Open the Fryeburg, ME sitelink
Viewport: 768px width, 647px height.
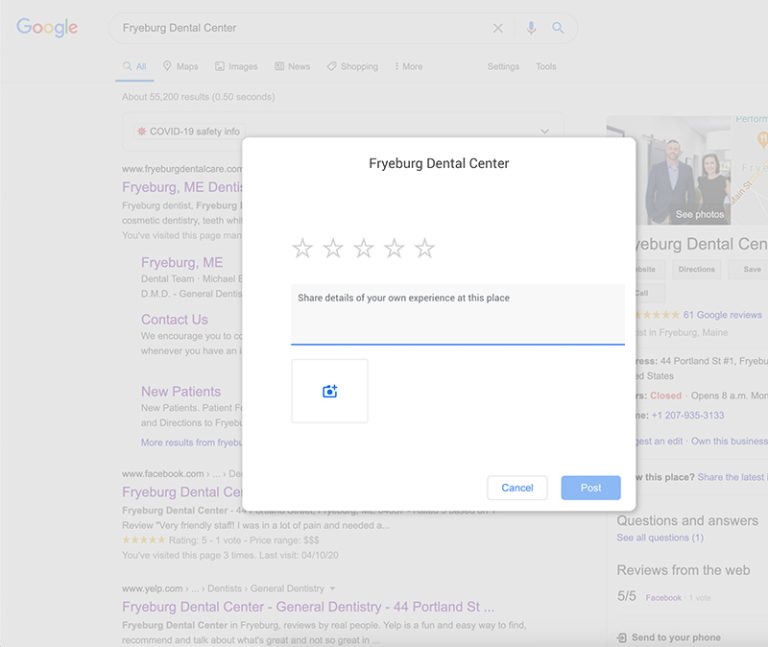pos(182,263)
